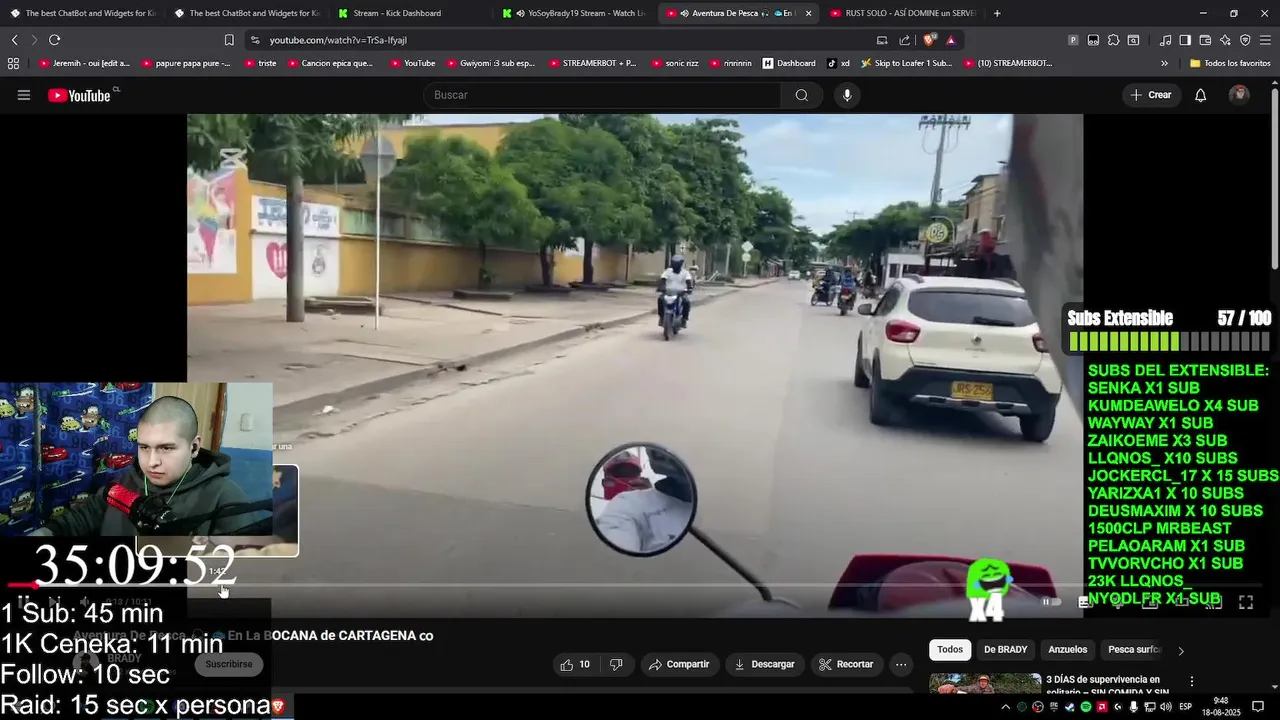
Task: Reload the page with the refresh icon
Action: point(54,40)
